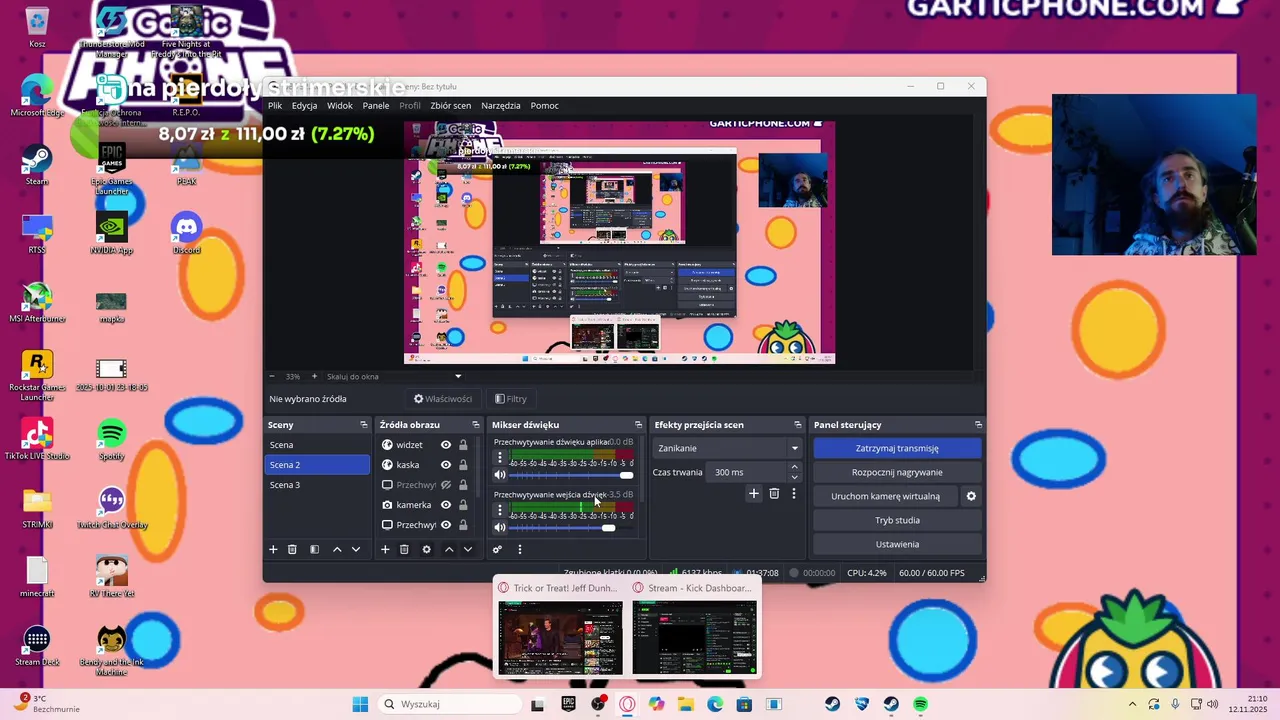The image size is (1280, 720).
Task: Open Widok menu
Action: point(340,105)
